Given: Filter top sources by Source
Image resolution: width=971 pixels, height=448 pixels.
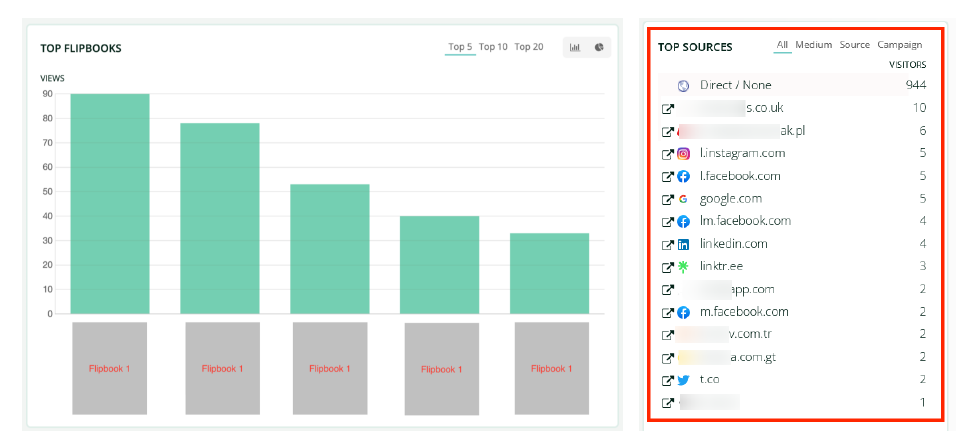Looking at the screenshot, I should [854, 45].
